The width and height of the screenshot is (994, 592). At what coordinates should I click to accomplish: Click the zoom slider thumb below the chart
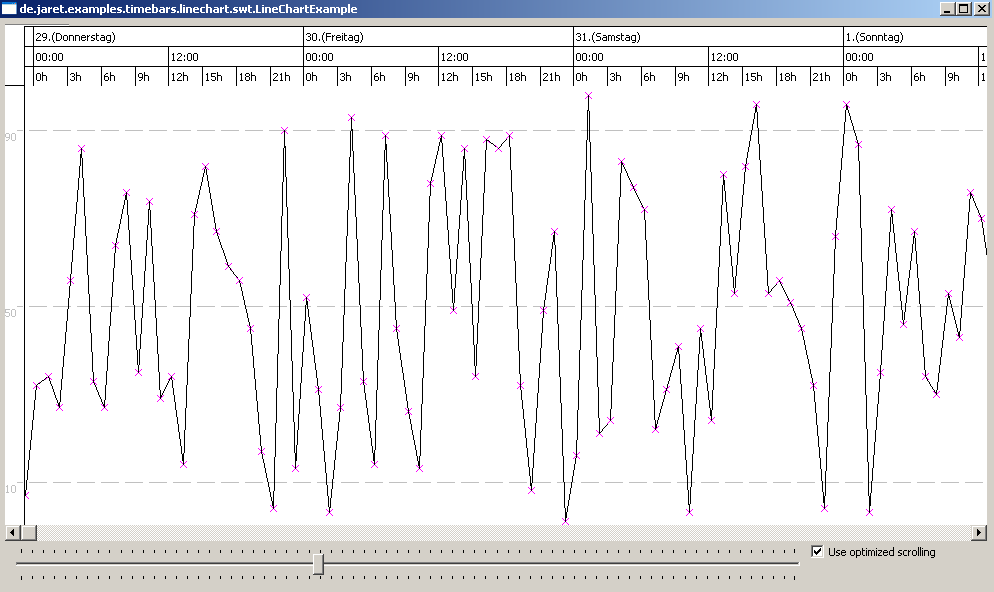[318, 564]
